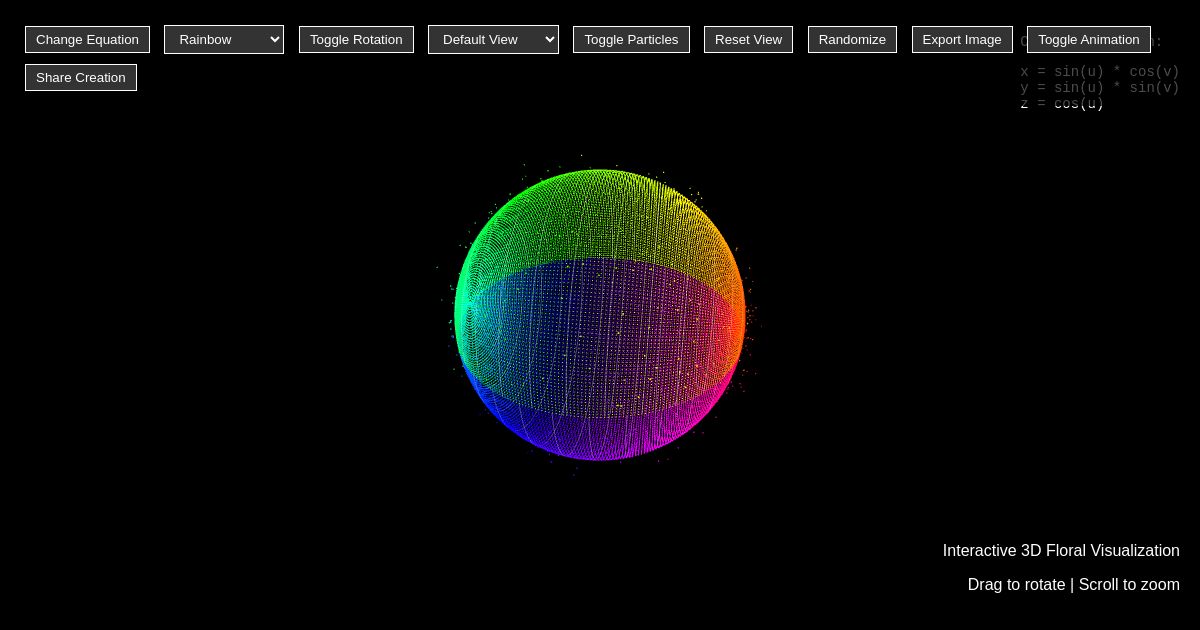Click Randomize to generate new parameters
Screen dimensions: 1200x630
click(x=852, y=39)
